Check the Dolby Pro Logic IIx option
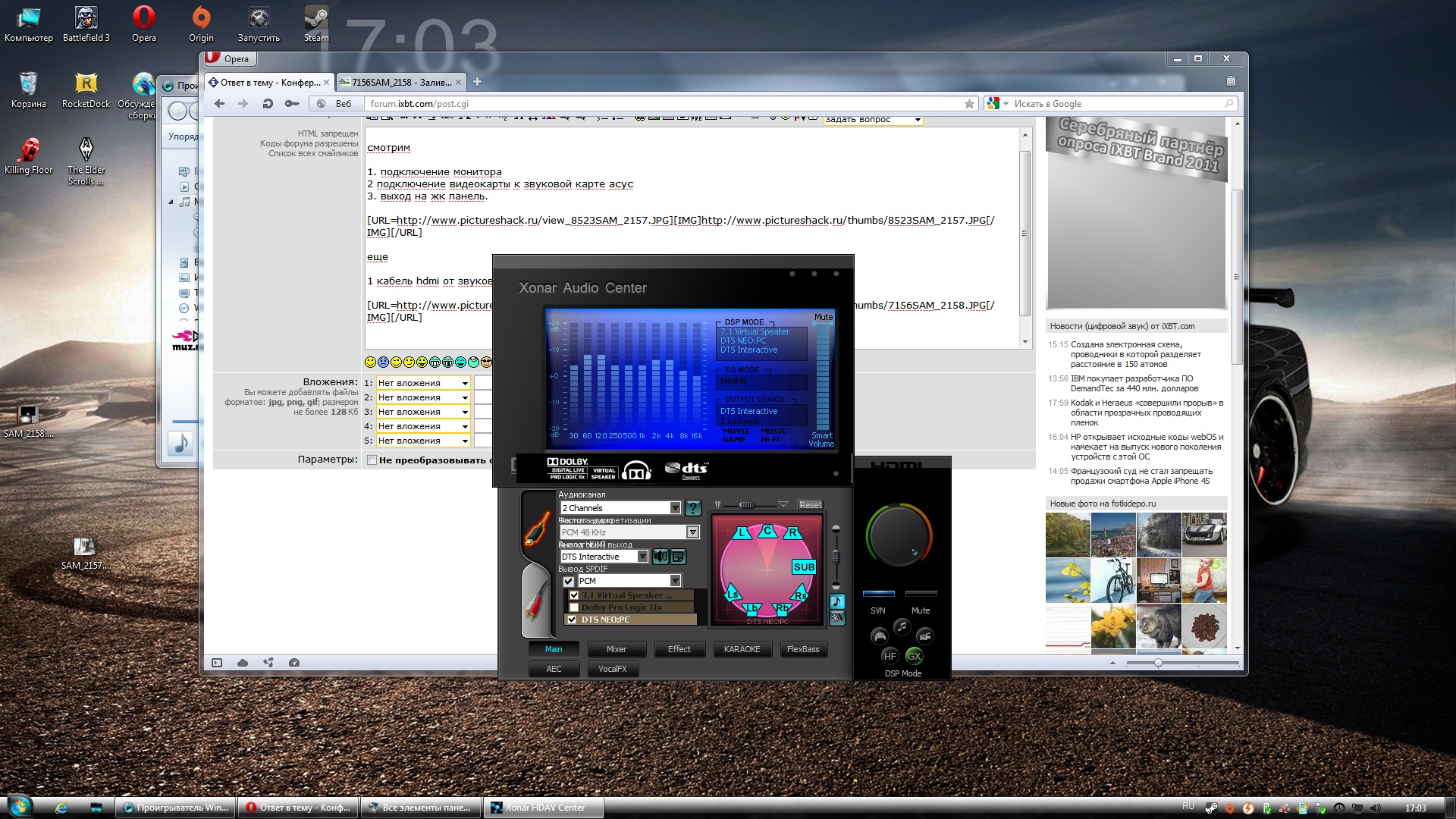Screen dimensions: 1456x819 (x=574, y=607)
